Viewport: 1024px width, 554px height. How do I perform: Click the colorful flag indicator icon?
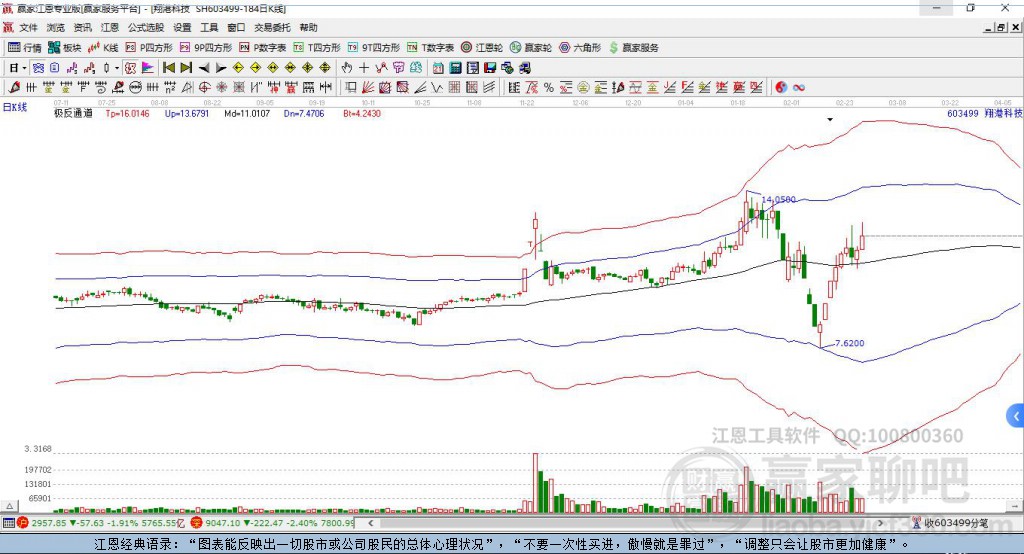[x=148, y=67]
